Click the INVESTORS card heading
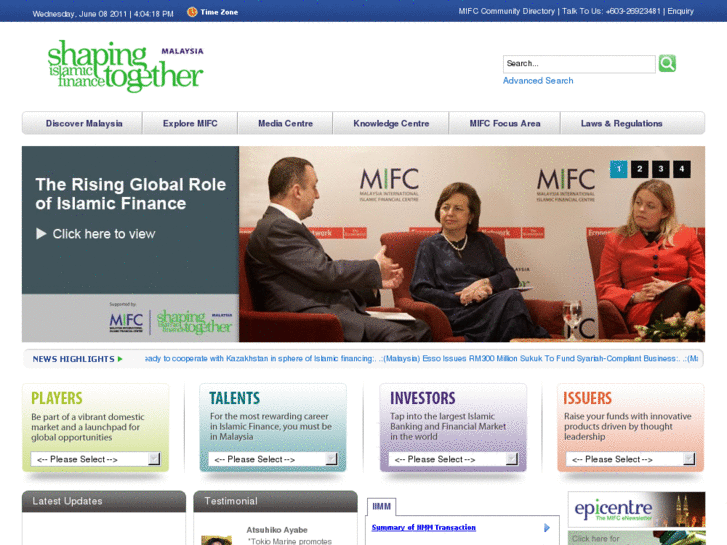The image size is (727, 545). (422, 398)
